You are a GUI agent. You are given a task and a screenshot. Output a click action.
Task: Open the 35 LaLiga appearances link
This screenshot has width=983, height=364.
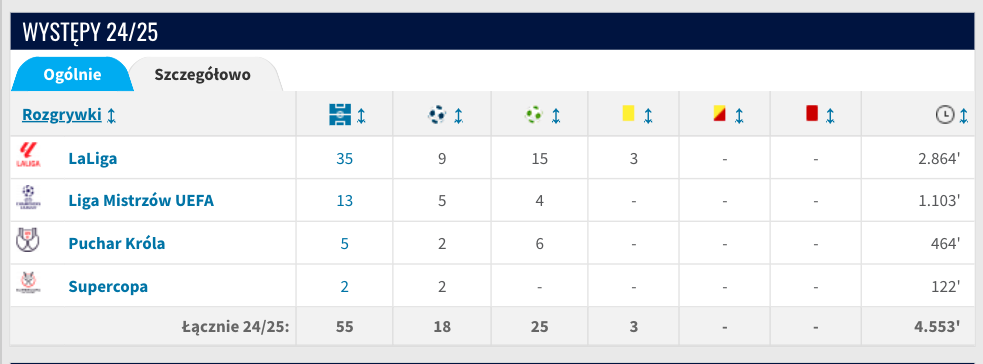pyautogui.click(x=344, y=159)
